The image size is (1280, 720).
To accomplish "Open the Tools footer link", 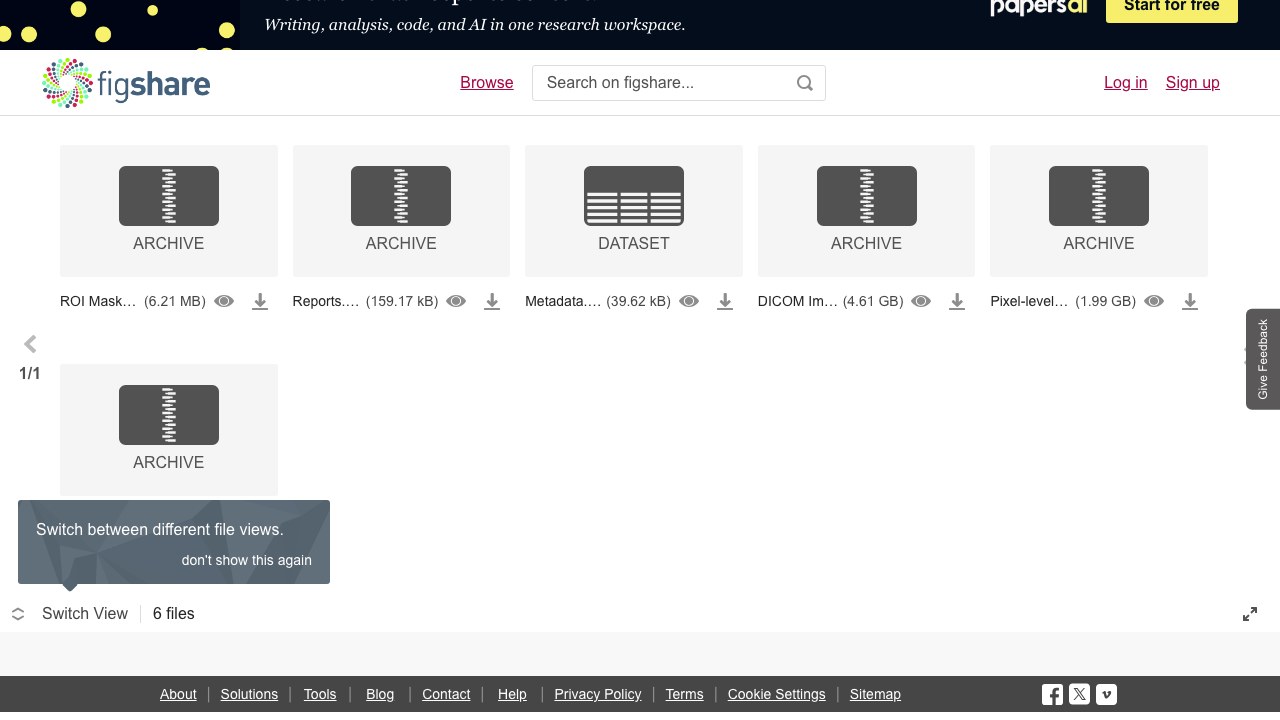I will [320, 694].
